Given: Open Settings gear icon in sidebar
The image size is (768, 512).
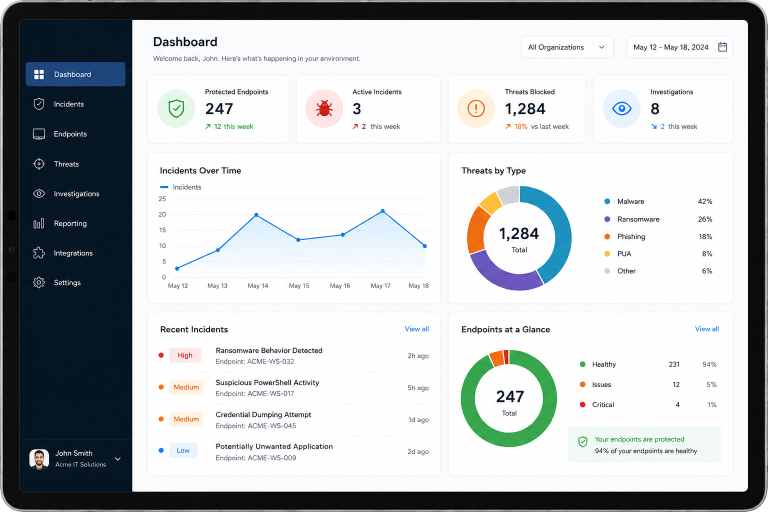Looking at the screenshot, I should pyautogui.click(x=39, y=283).
